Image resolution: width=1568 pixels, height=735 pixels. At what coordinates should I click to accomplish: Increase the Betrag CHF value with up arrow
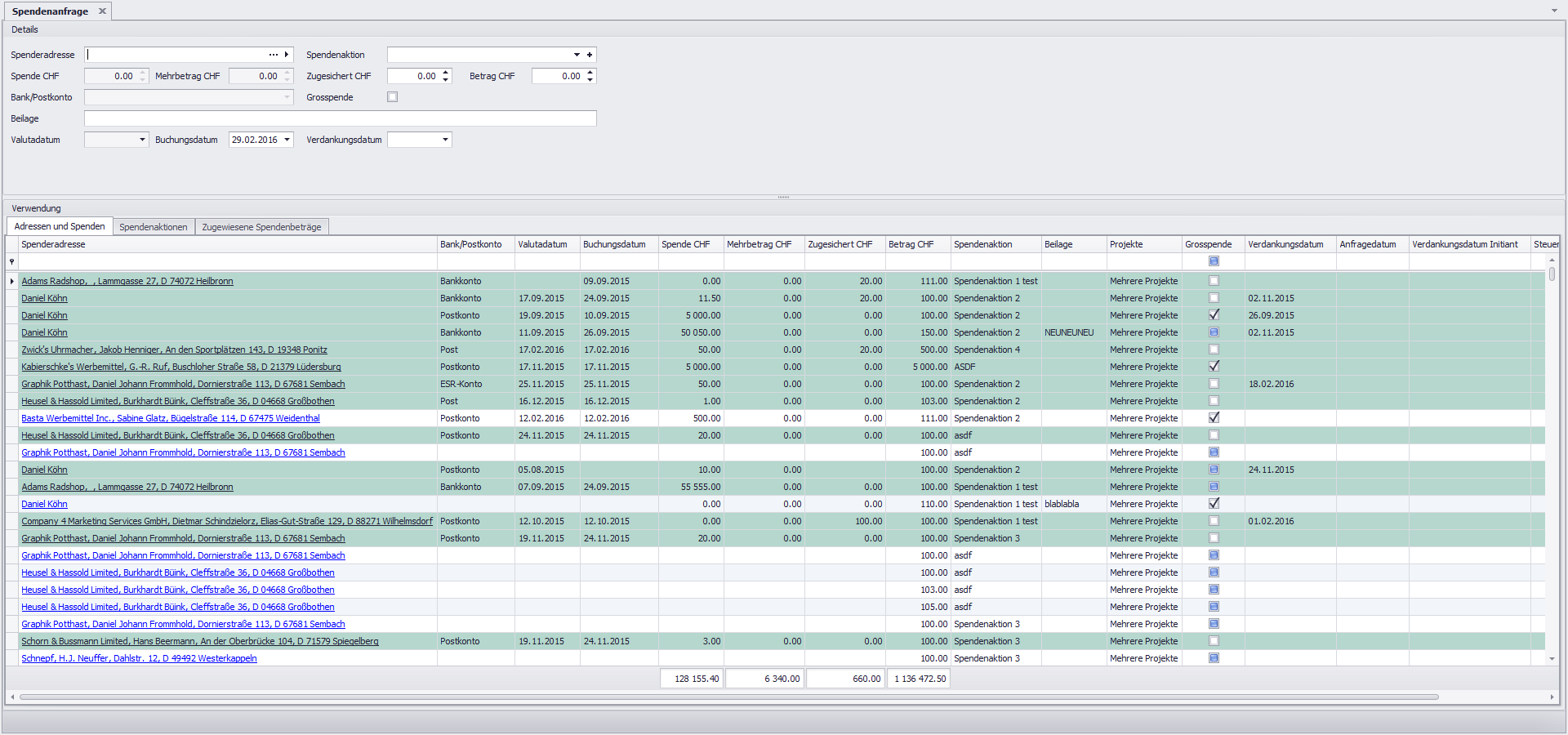tap(590, 73)
